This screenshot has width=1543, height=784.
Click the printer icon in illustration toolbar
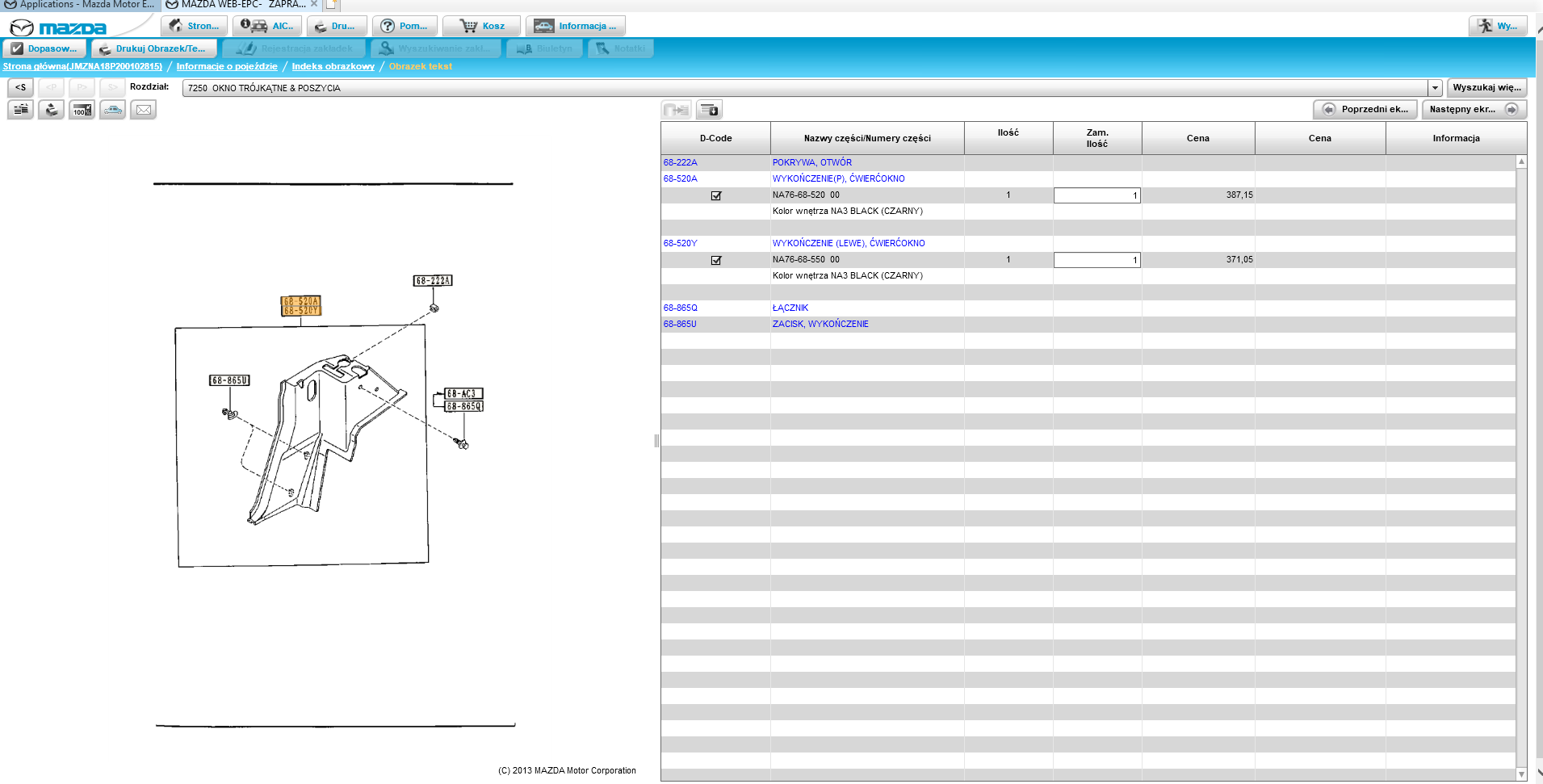coord(51,110)
